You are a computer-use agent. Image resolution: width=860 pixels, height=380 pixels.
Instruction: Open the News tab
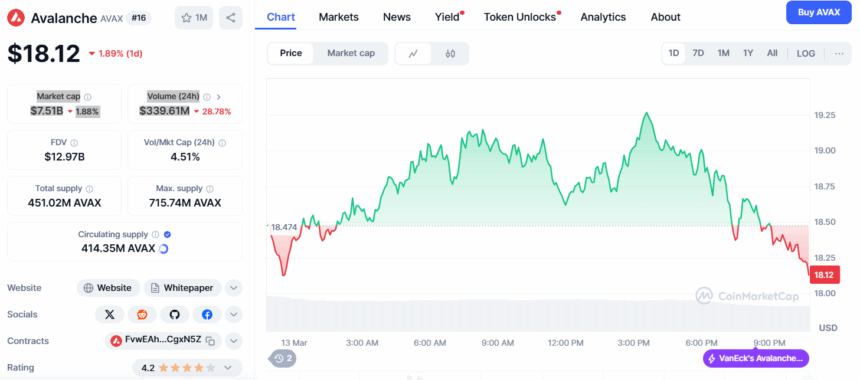(x=397, y=17)
